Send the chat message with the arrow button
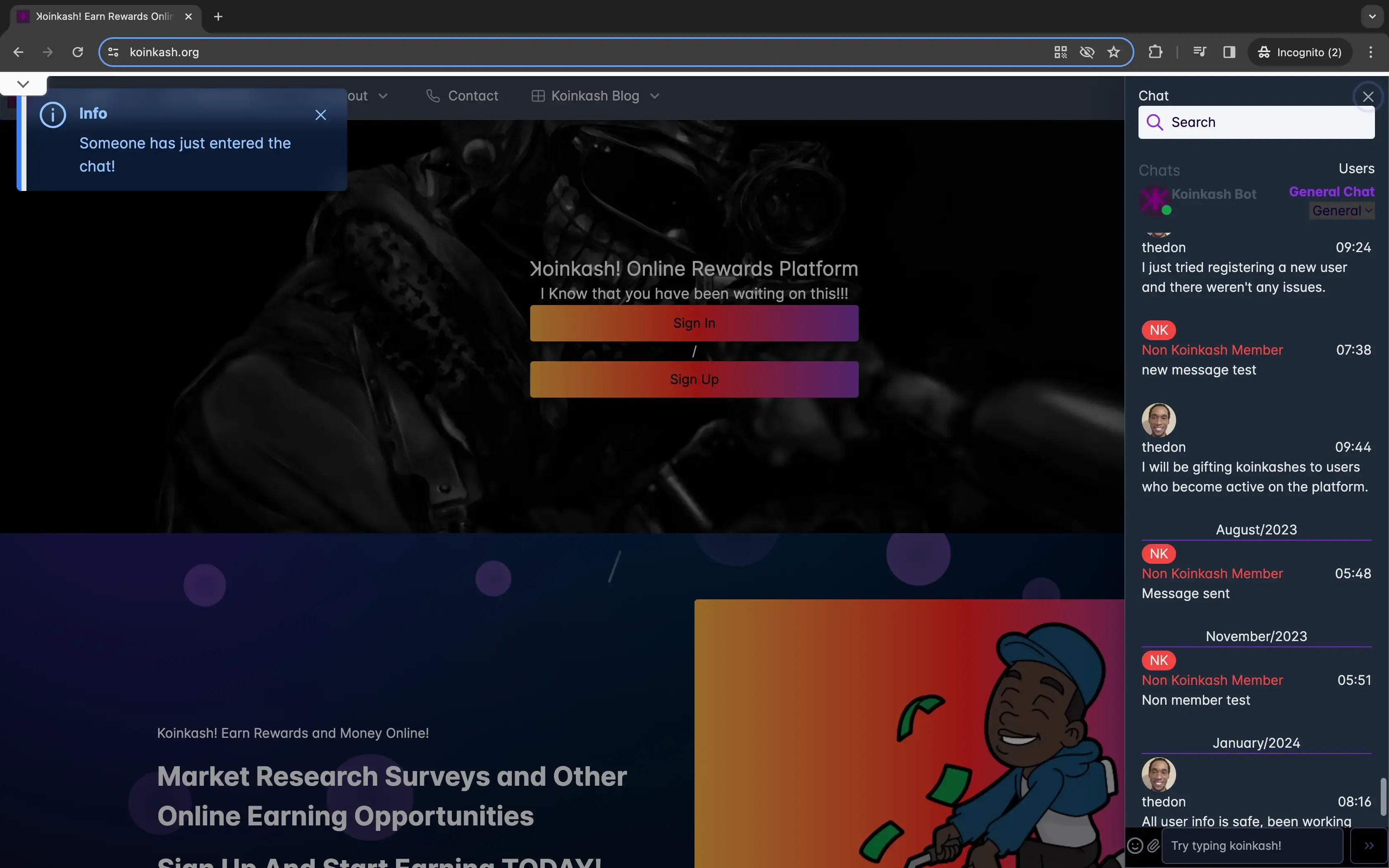The image size is (1389, 868). [x=1369, y=846]
